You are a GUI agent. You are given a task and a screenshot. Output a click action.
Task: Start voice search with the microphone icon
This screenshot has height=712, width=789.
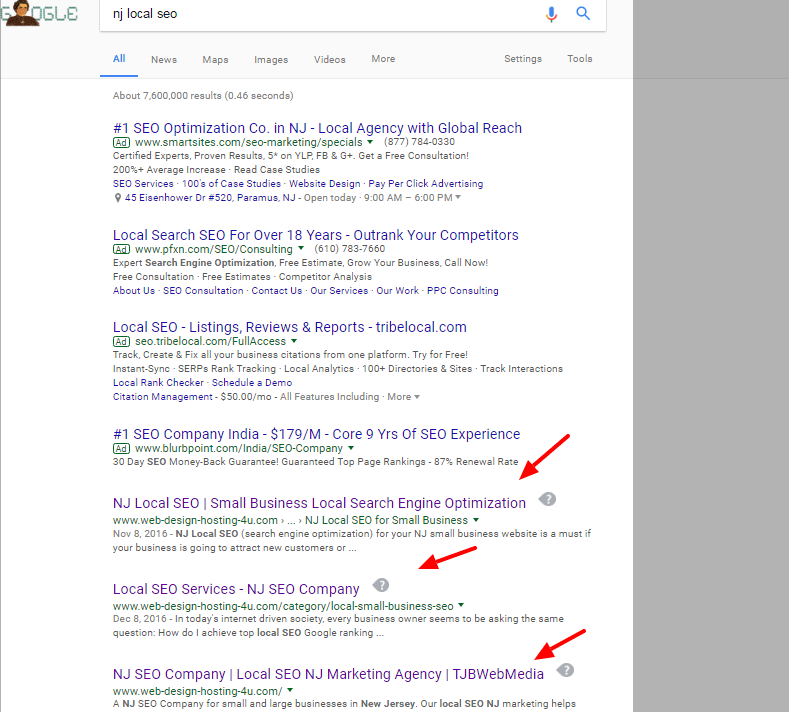point(551,14)
